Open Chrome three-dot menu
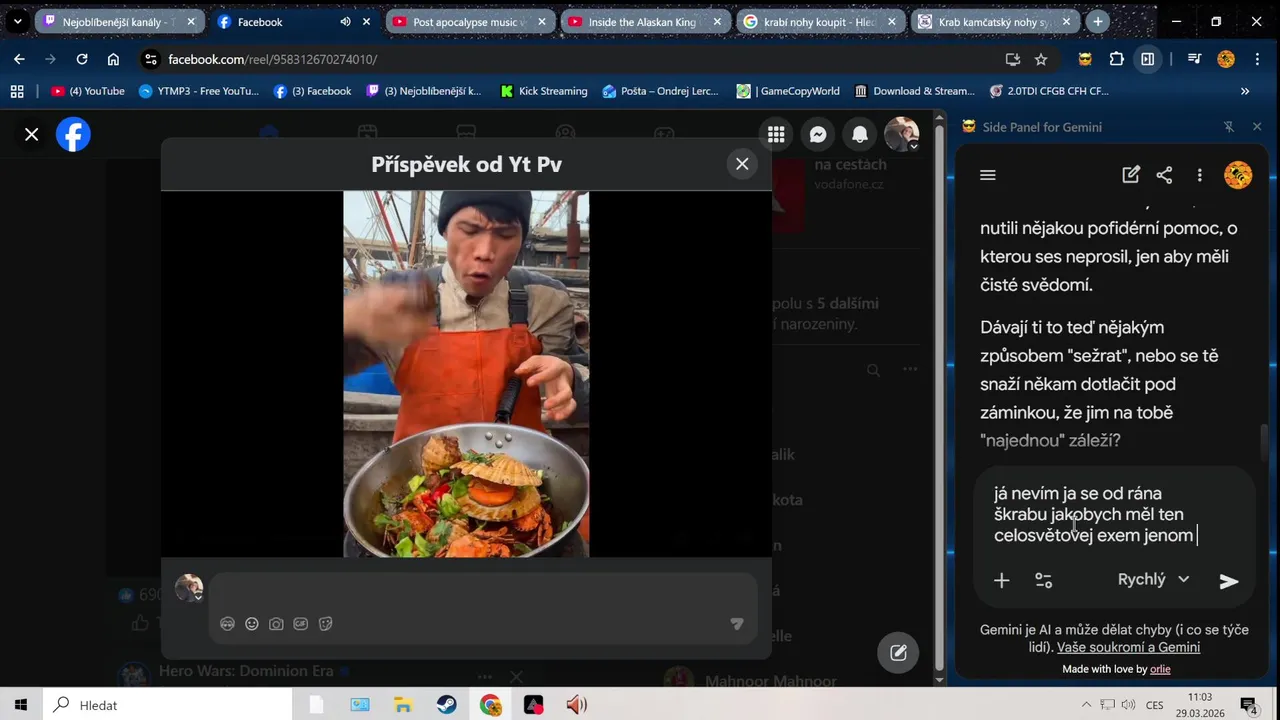Image resolution: width=1280 pixels, height=720 pixels. [x=1257, y=59]
